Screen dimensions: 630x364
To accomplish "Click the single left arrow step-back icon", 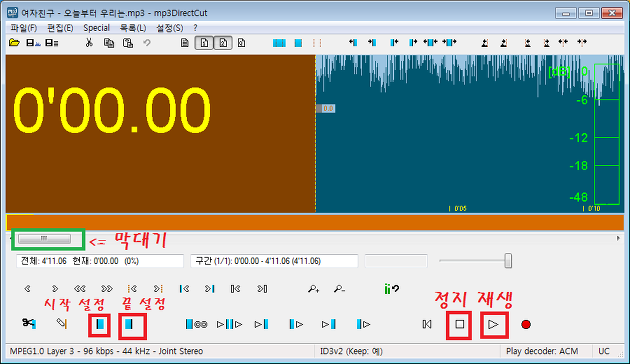I will pyautogui.click(x=27, y=288).
